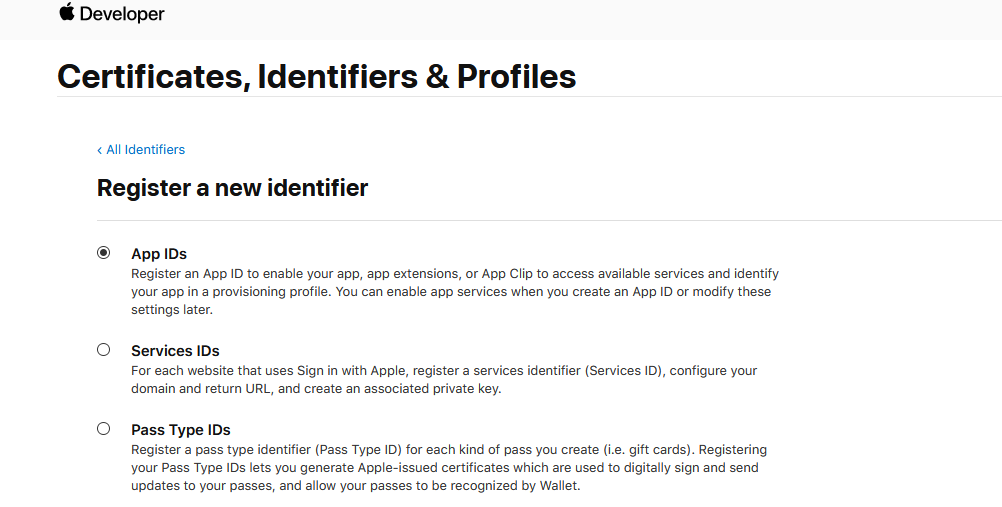The height and width of the screenshot is (507, 1002).
Task: Click the Apple logo icon
Action: click(67, 12)
